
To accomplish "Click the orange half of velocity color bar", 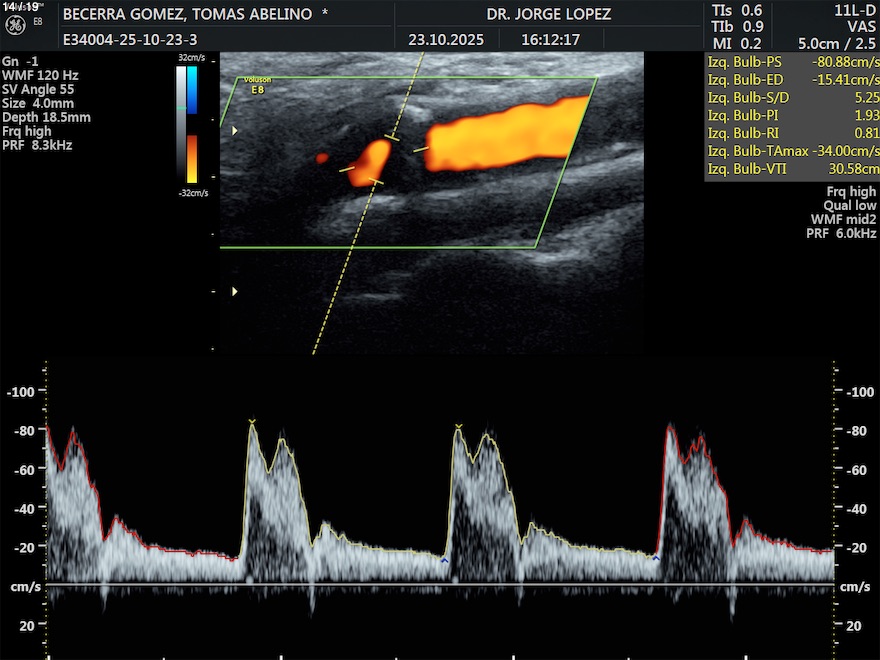I will tap(192, 158).
